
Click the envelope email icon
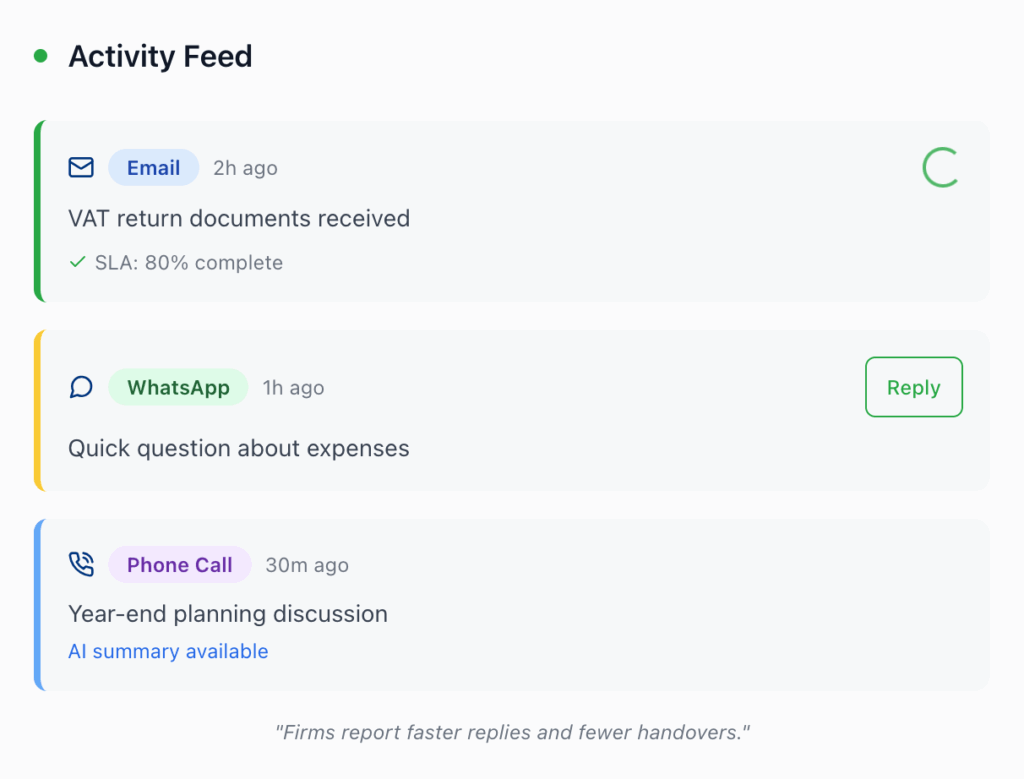(x=81, y=168)
